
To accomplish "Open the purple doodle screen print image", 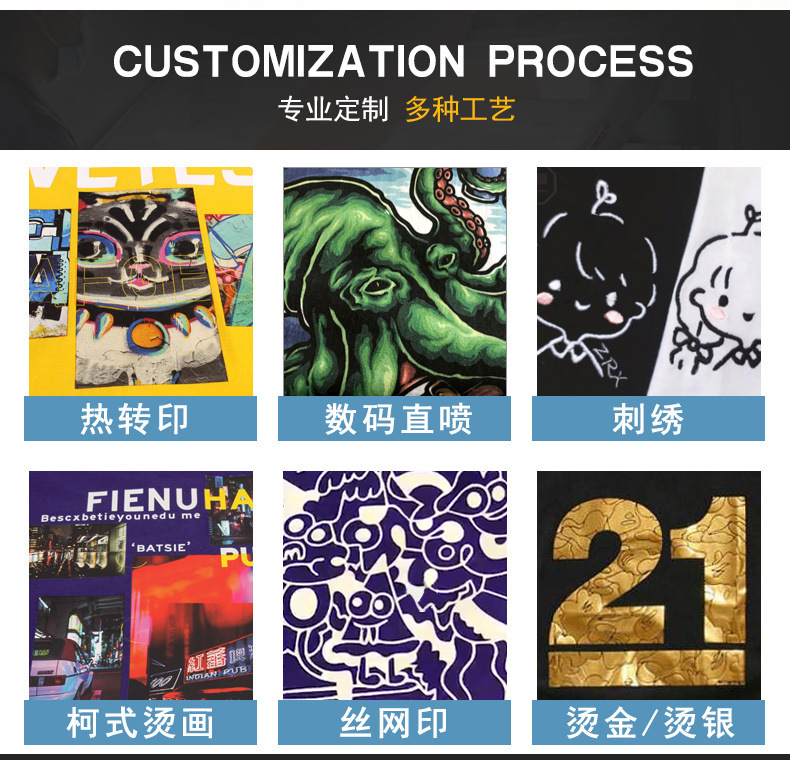I will (x=395, y=585).
